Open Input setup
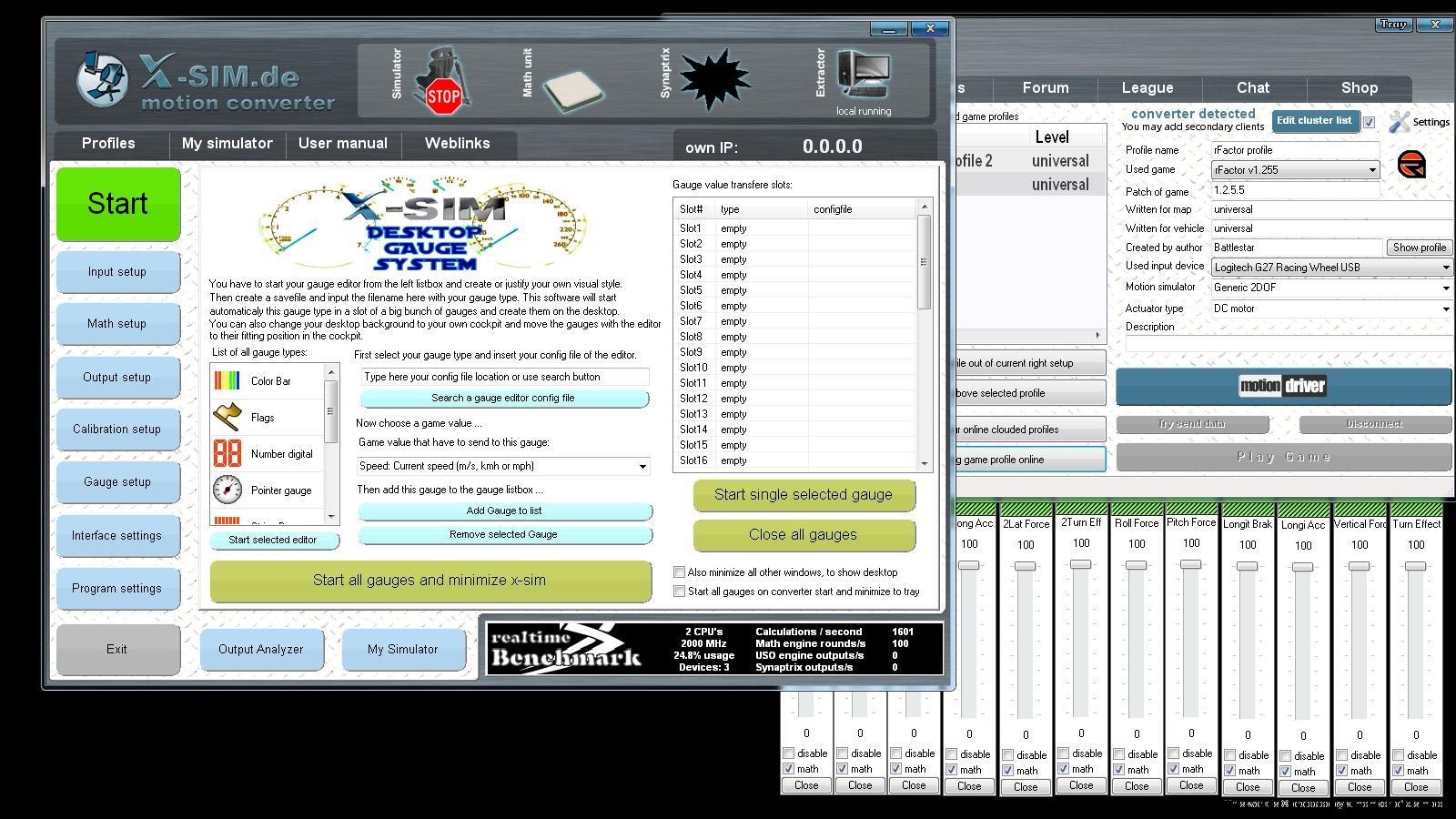 (117, 272)
